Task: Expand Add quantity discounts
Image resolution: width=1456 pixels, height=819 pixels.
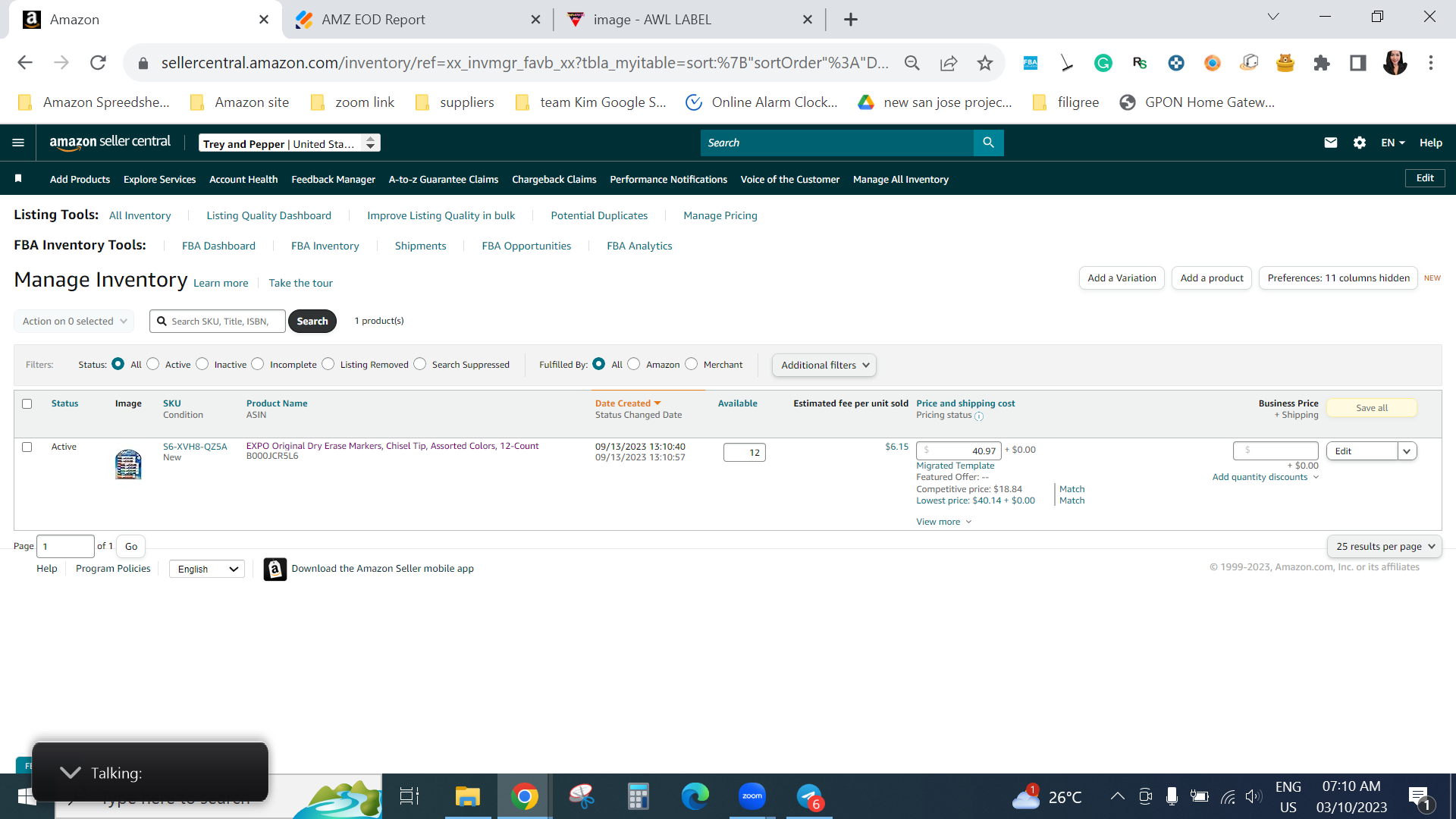Action: point(1266,477)
